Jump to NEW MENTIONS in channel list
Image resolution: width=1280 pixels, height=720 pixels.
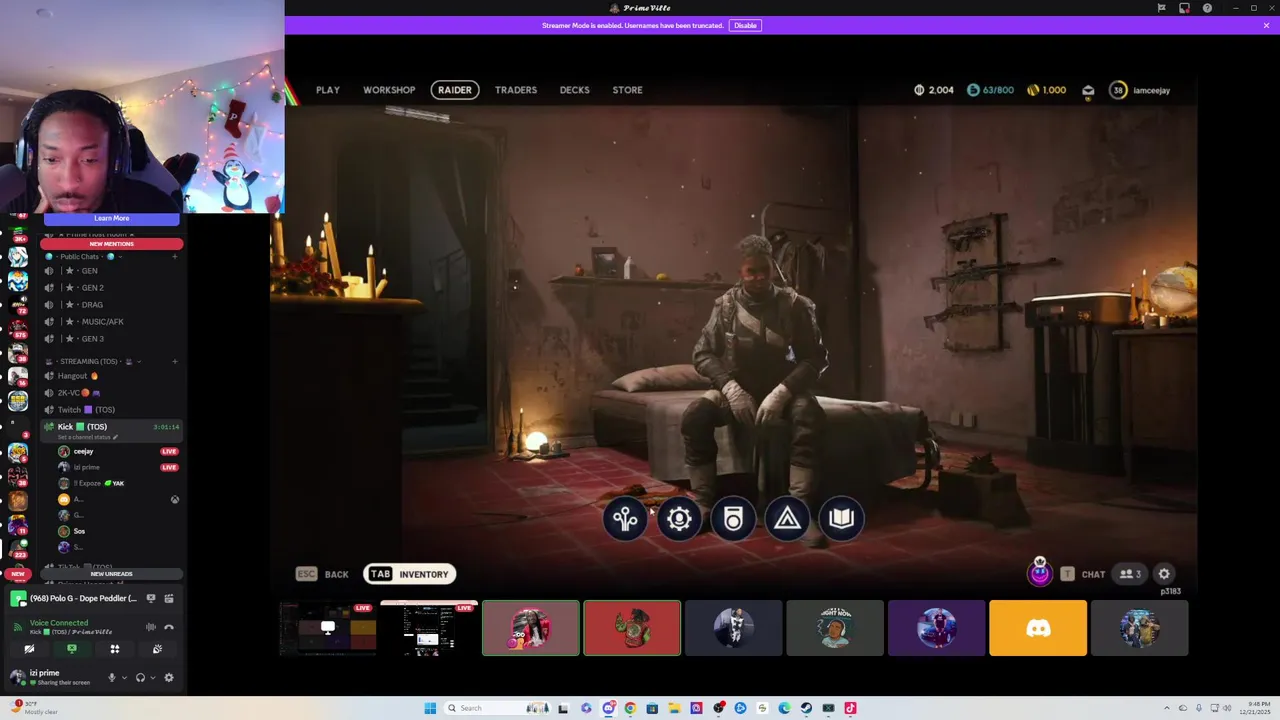(x=111, y=244)
